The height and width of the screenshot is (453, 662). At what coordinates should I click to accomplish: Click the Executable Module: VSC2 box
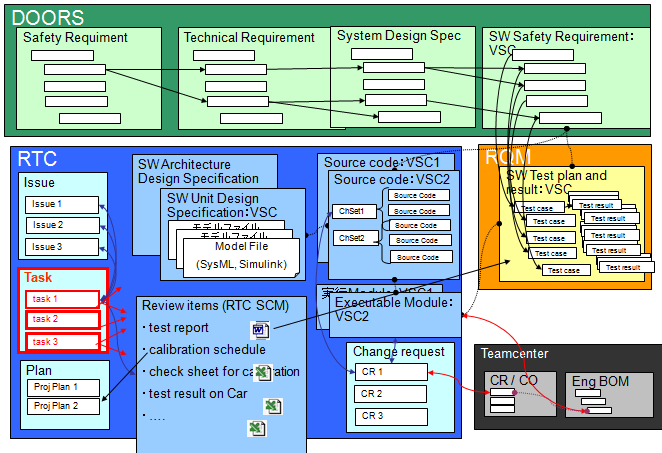pyautogui.click(x=395, y=315)
